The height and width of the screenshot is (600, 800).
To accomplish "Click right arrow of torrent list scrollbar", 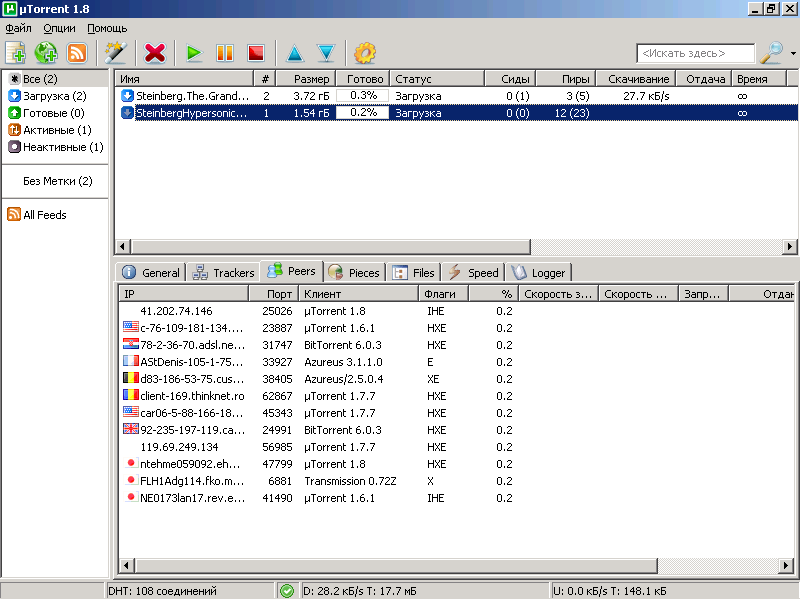I will [790, 247].
